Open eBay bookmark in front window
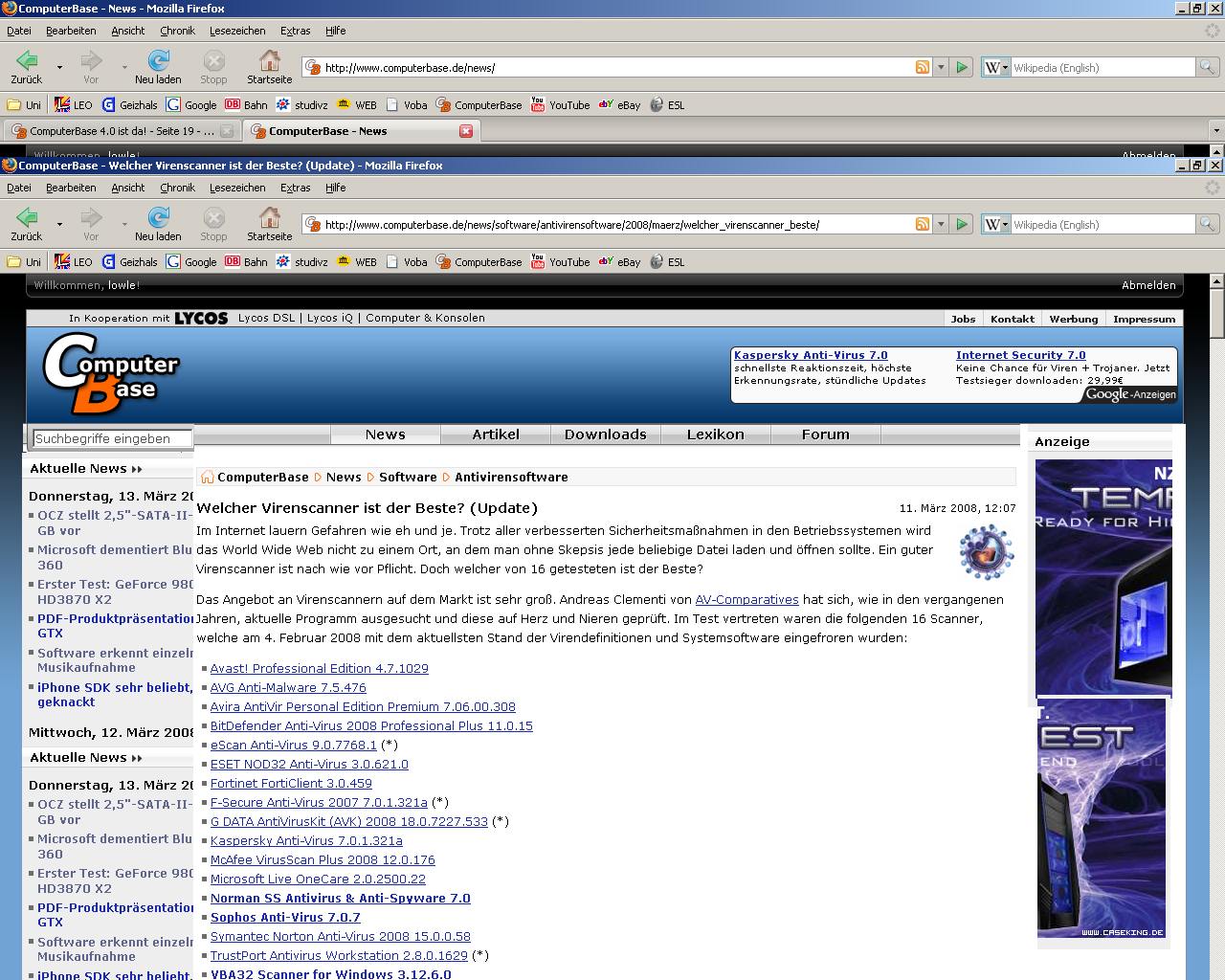The width and height of the screenshot is (1225, 980). pos(619,261)
